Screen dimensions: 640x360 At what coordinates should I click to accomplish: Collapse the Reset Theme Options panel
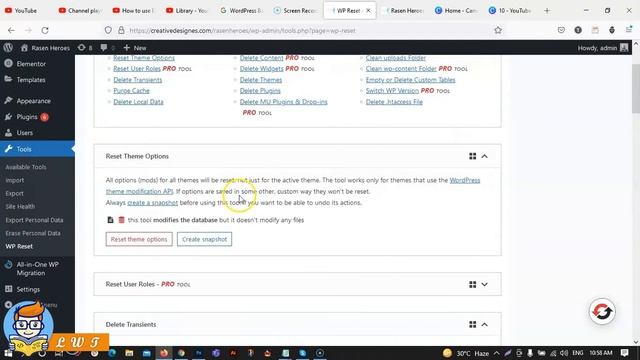pos(484,156)
